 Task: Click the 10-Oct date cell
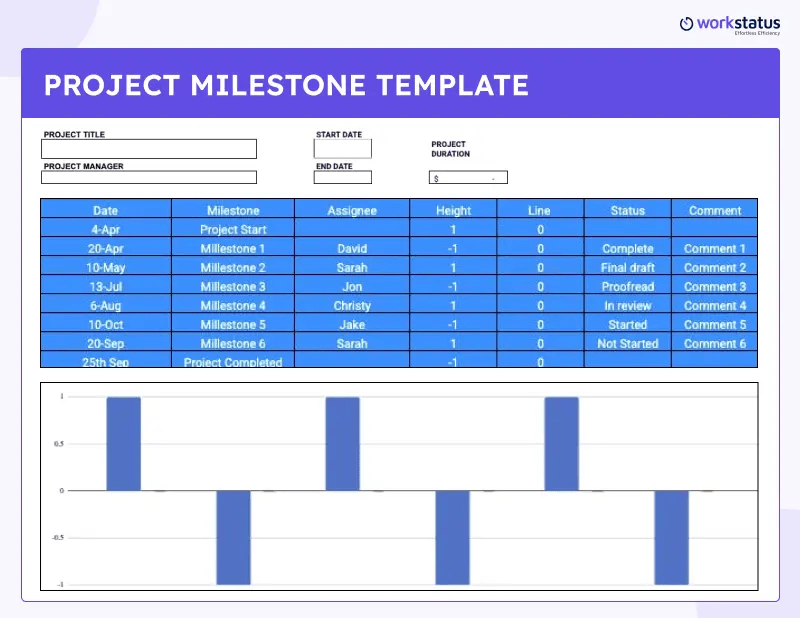click(x=106, y=324)
